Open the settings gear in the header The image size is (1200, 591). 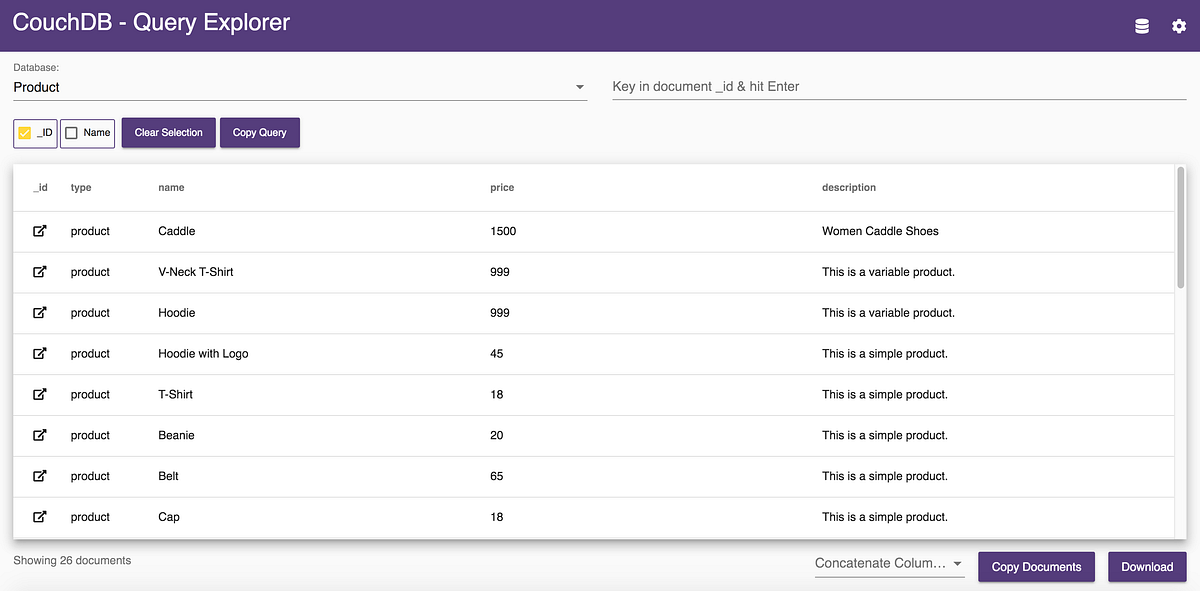point(1179,26)
